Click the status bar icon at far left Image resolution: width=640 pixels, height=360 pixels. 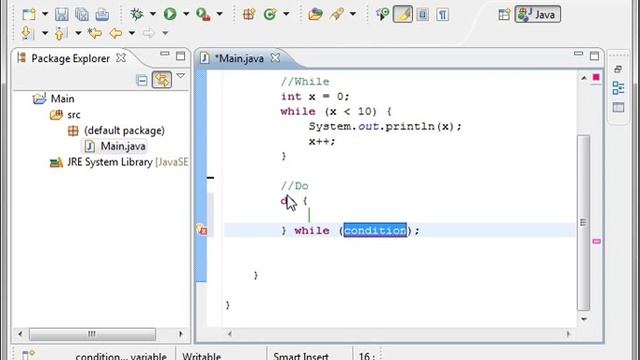tap(28, 355)
